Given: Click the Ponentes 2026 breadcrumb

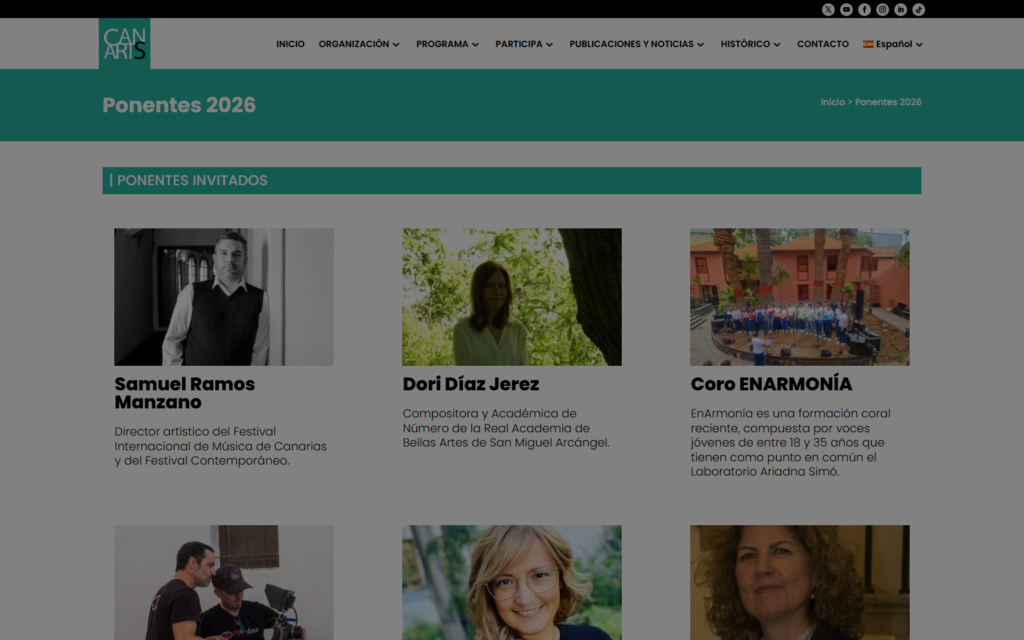Looking at the screenshot, I should click(x=888, y=102).
